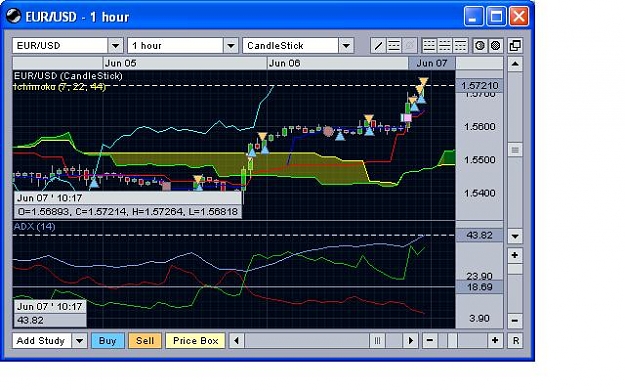This screenshot has width=625, height=391.
Task: Minimize the EUR/USD chart window
Action: tap(474, 17)
